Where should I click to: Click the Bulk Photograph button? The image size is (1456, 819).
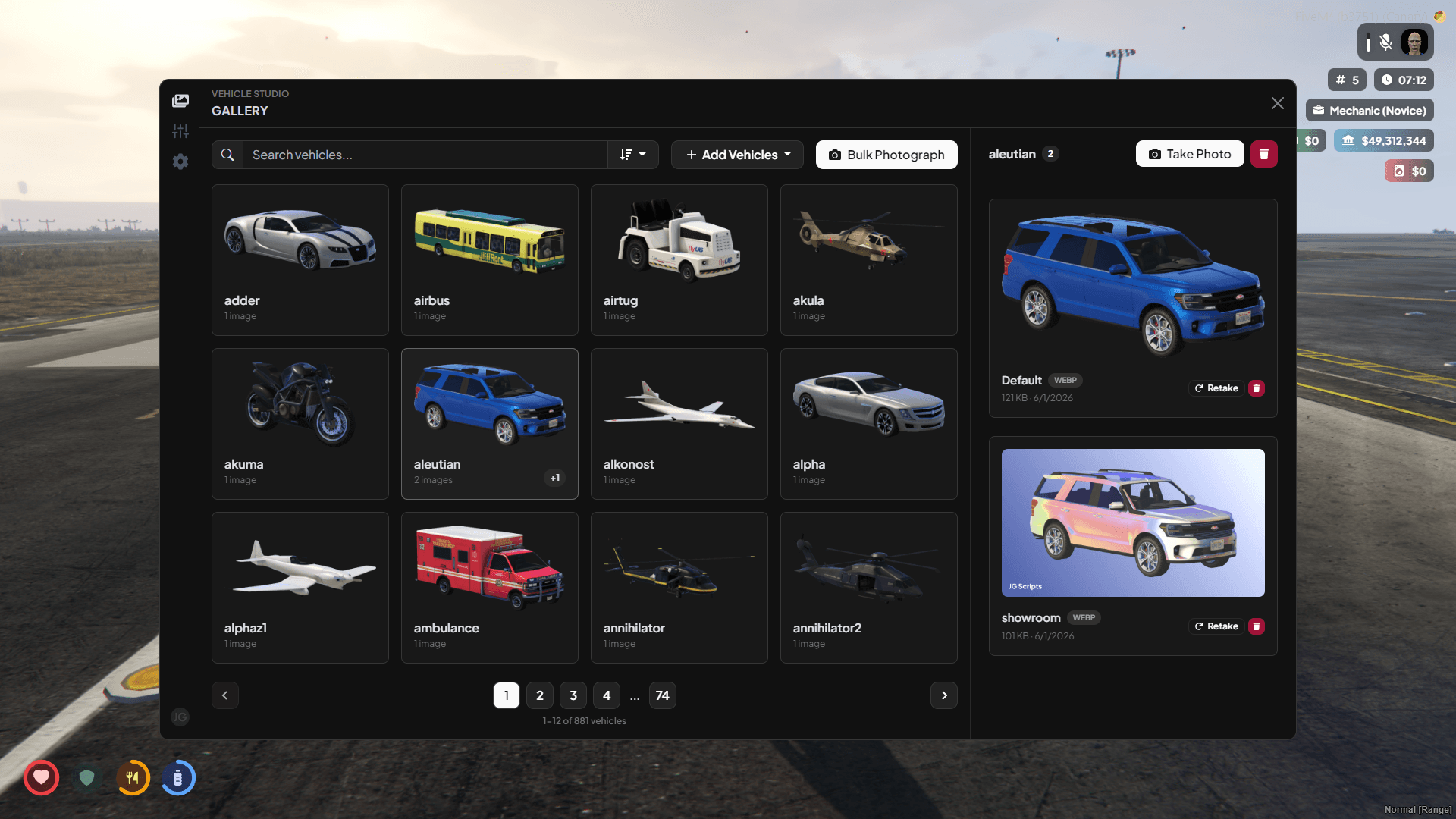click(x=886, y=155)
